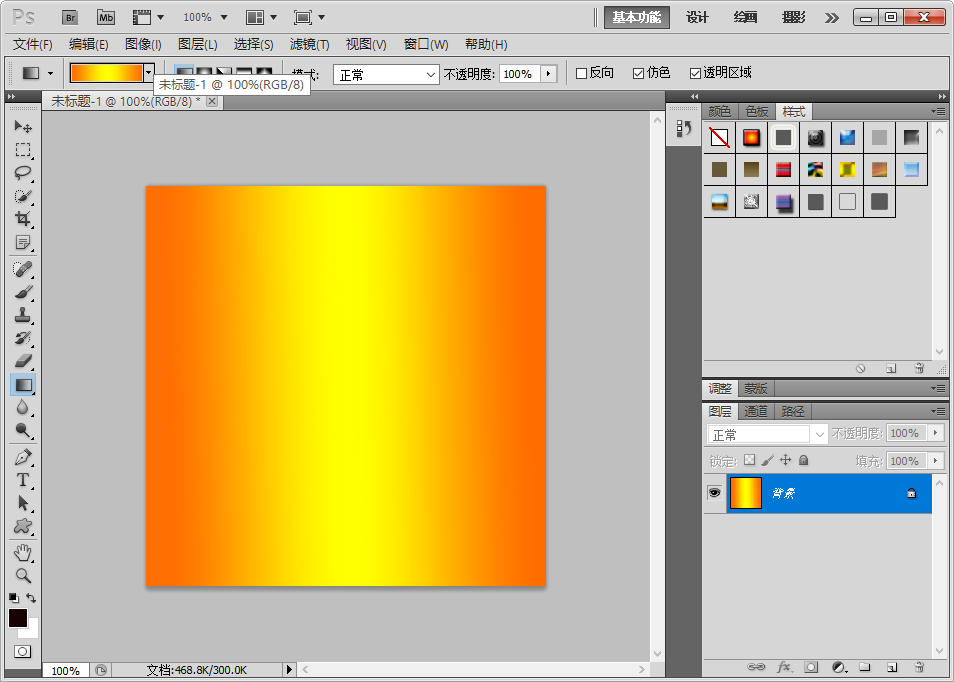This screenshot has height=682, width=954.
Task: Switch to the 通道 tab
Action: pyautogui.click(x=756, y=412)
